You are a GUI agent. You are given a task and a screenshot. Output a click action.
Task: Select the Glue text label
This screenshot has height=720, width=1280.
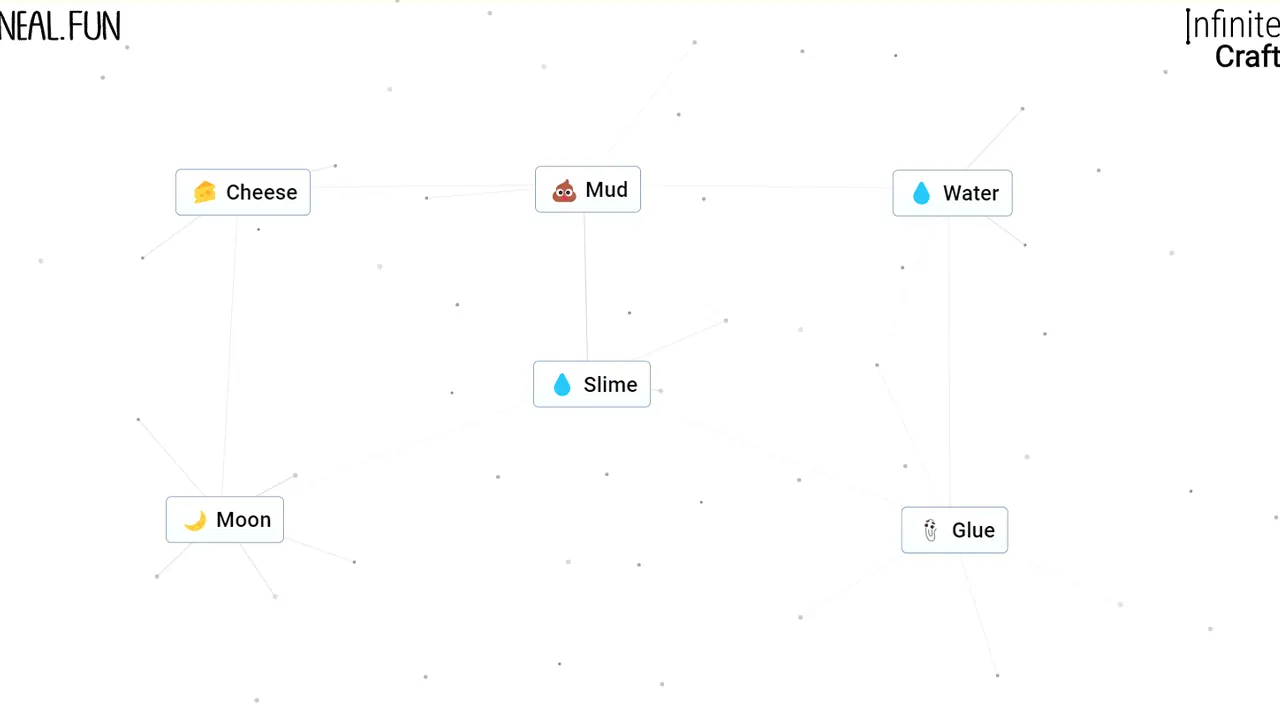click(973, 530)
